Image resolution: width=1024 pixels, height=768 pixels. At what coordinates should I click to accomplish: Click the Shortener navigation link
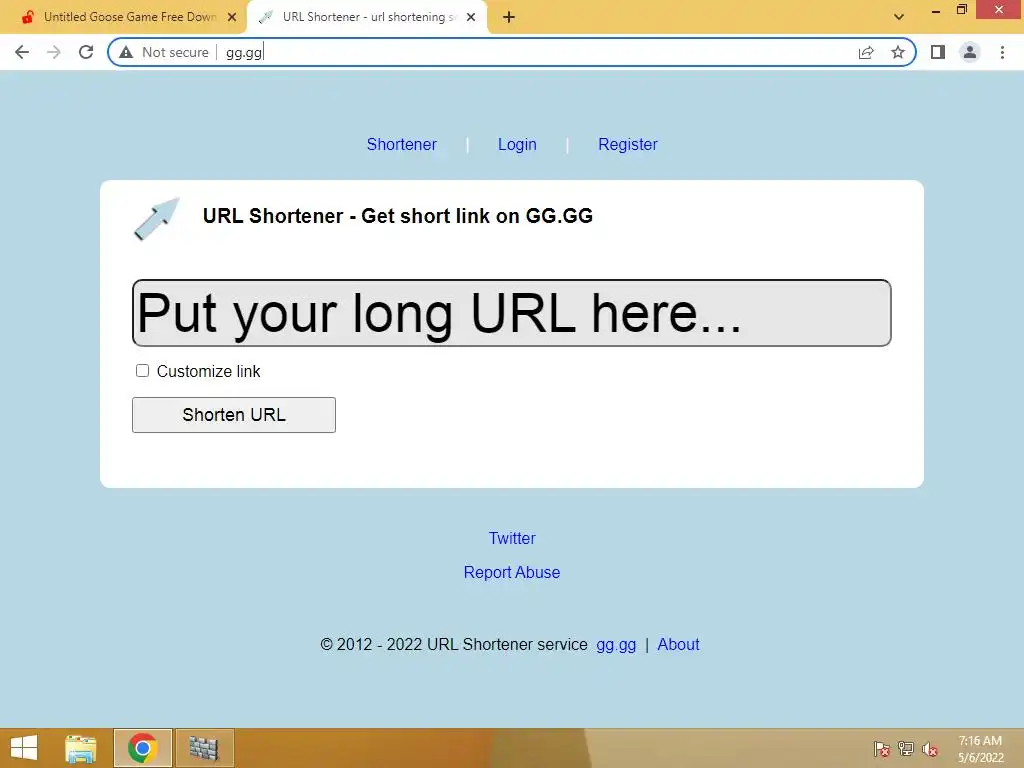tap(402, 144)
